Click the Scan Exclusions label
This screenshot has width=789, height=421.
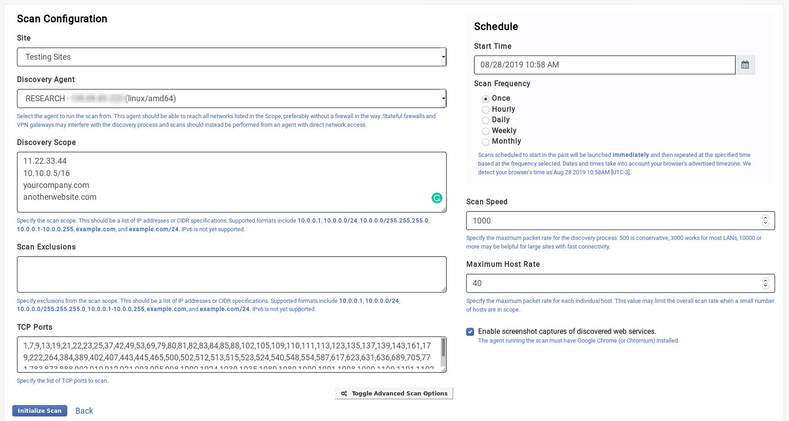(46, 247)
